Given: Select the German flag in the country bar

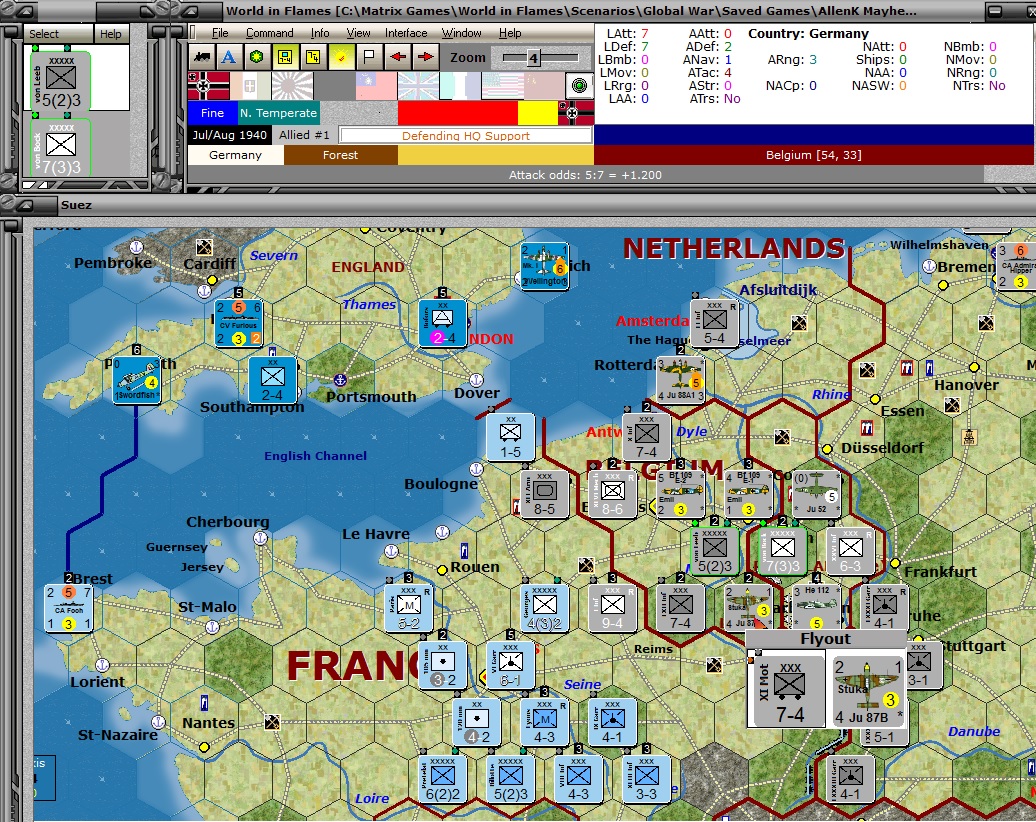Looking at the screenshot, I should pyautogui.click(x=209, y=86).
